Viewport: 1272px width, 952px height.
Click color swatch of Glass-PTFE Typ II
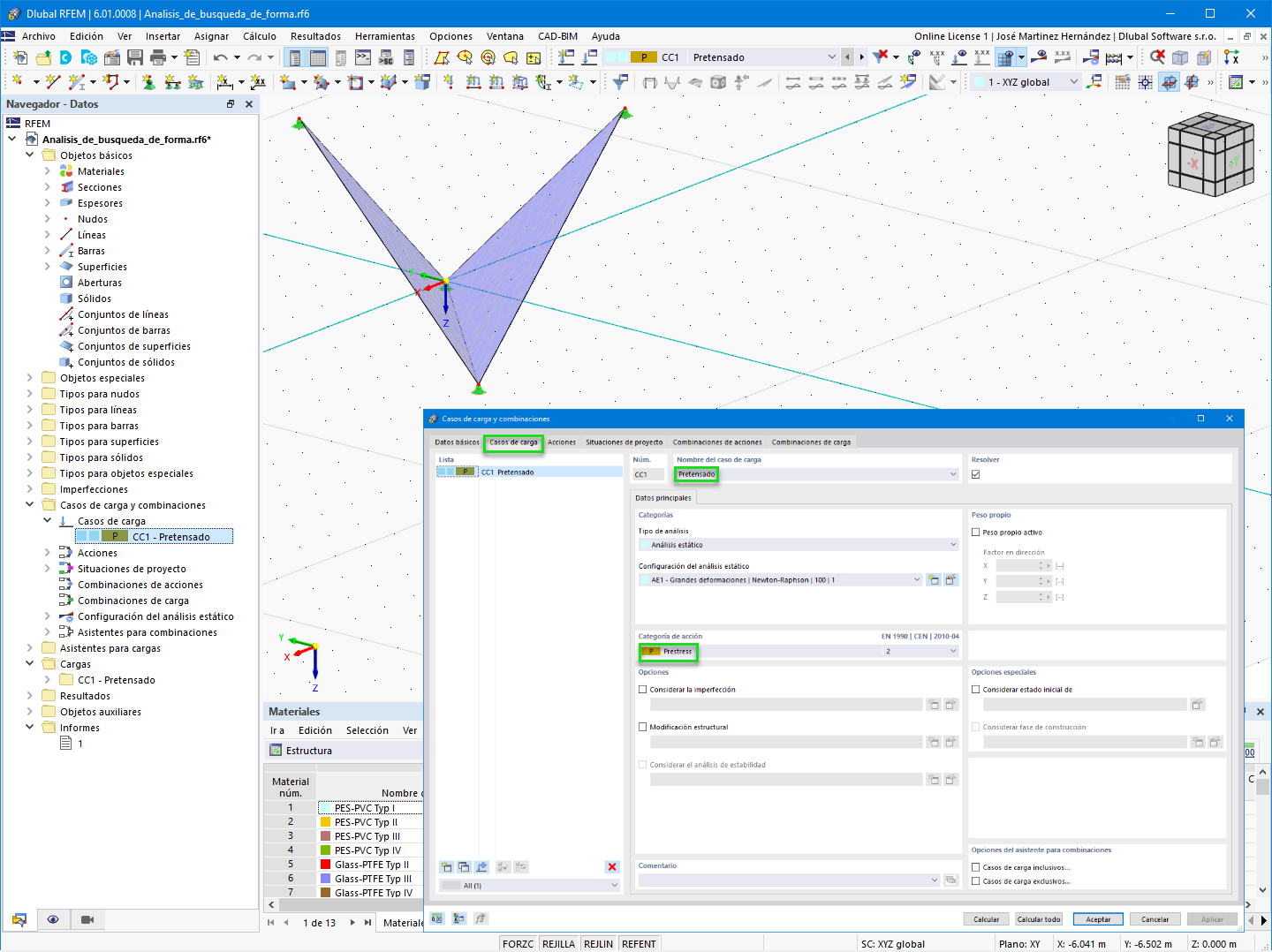(326, 865)
